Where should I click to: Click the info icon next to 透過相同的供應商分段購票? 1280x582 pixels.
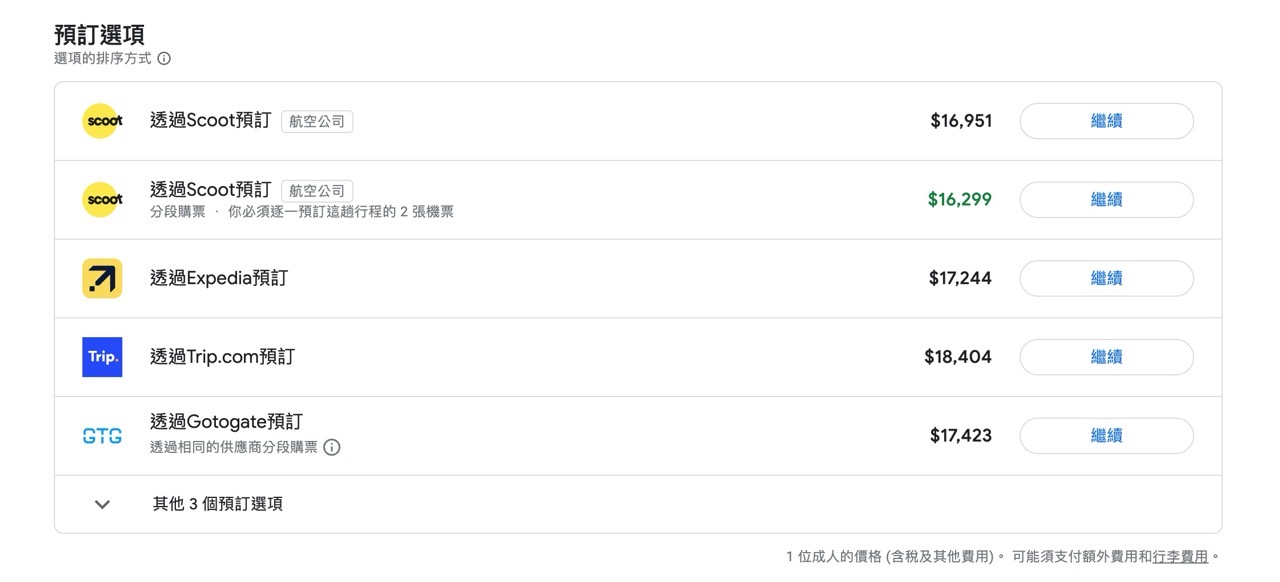(x=331, y=447)
